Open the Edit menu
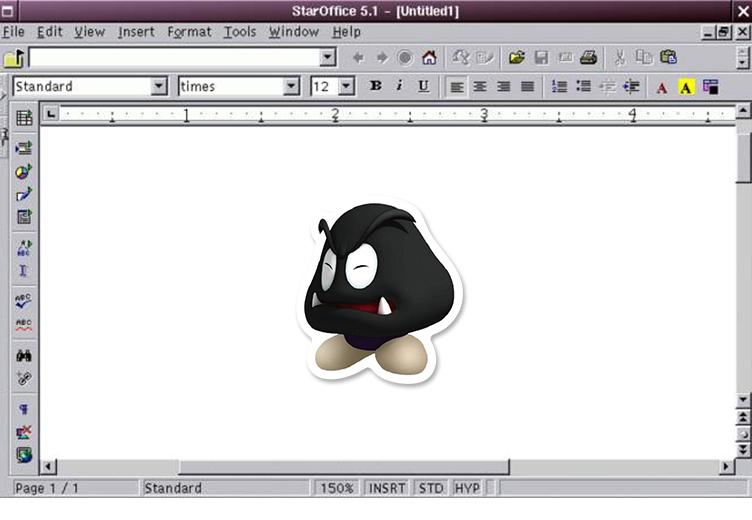 50,32
